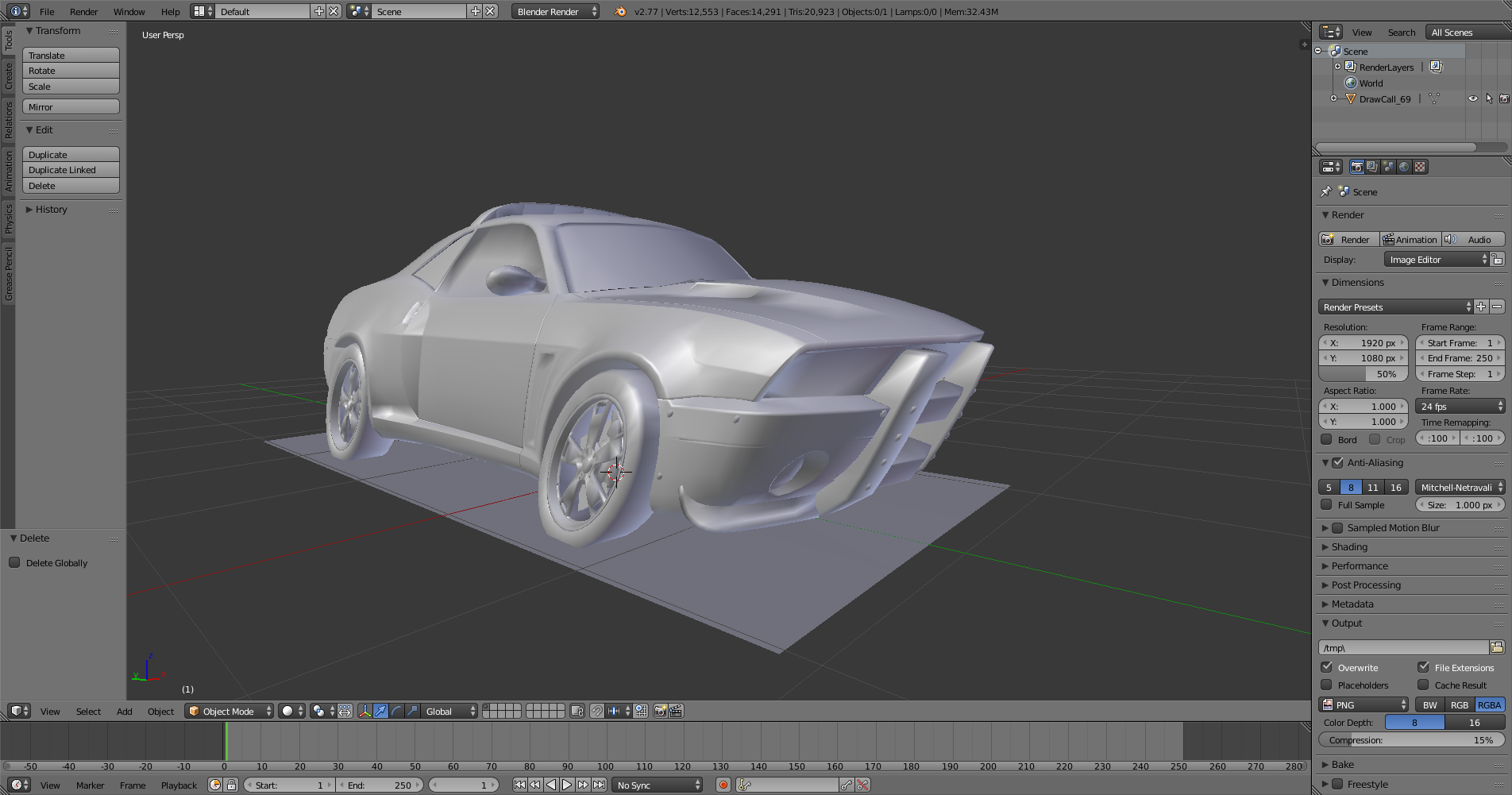
Task: Disable the Anti-Aliasing checkbox
Action: tap(1337, 462)
